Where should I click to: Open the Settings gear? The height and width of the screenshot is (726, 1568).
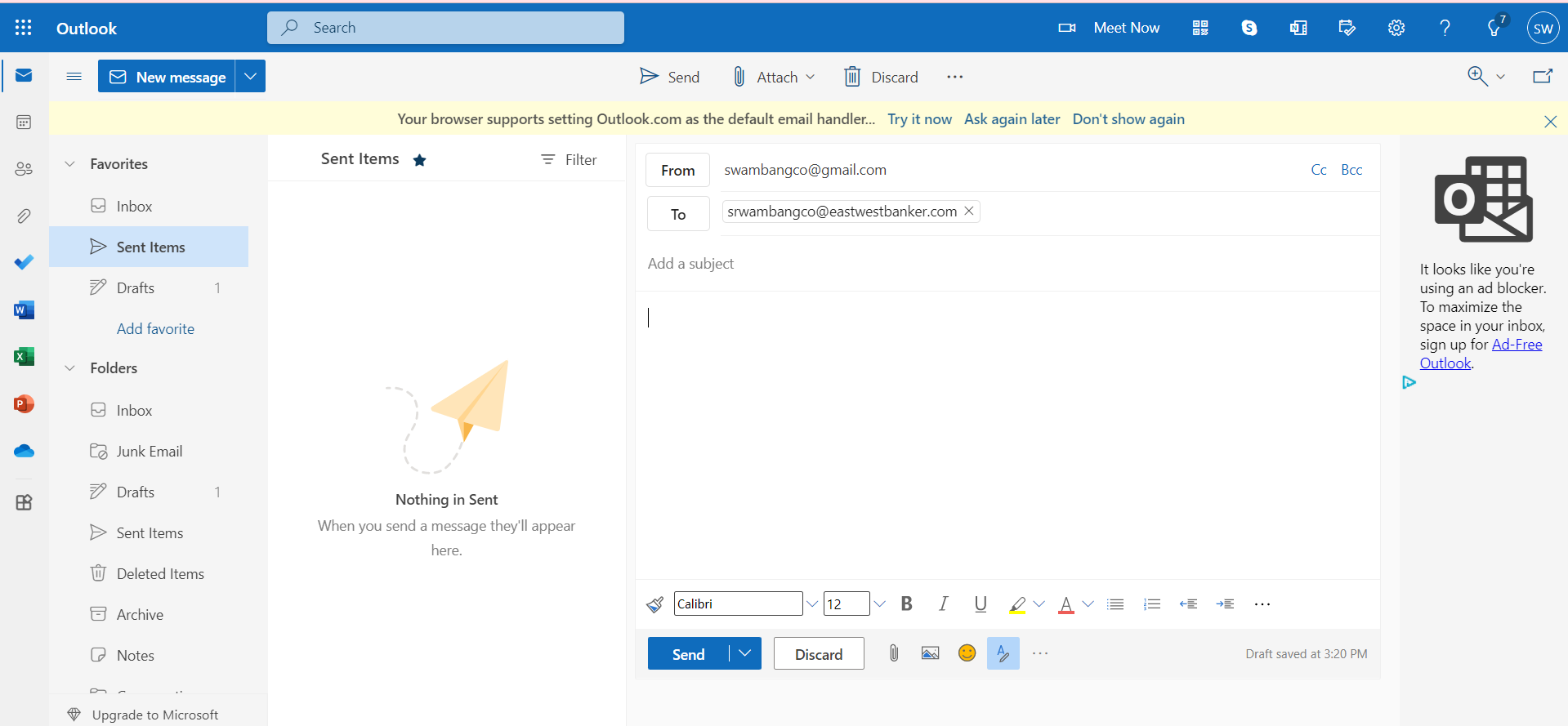pyautogui.click(x=1396, y=28)
